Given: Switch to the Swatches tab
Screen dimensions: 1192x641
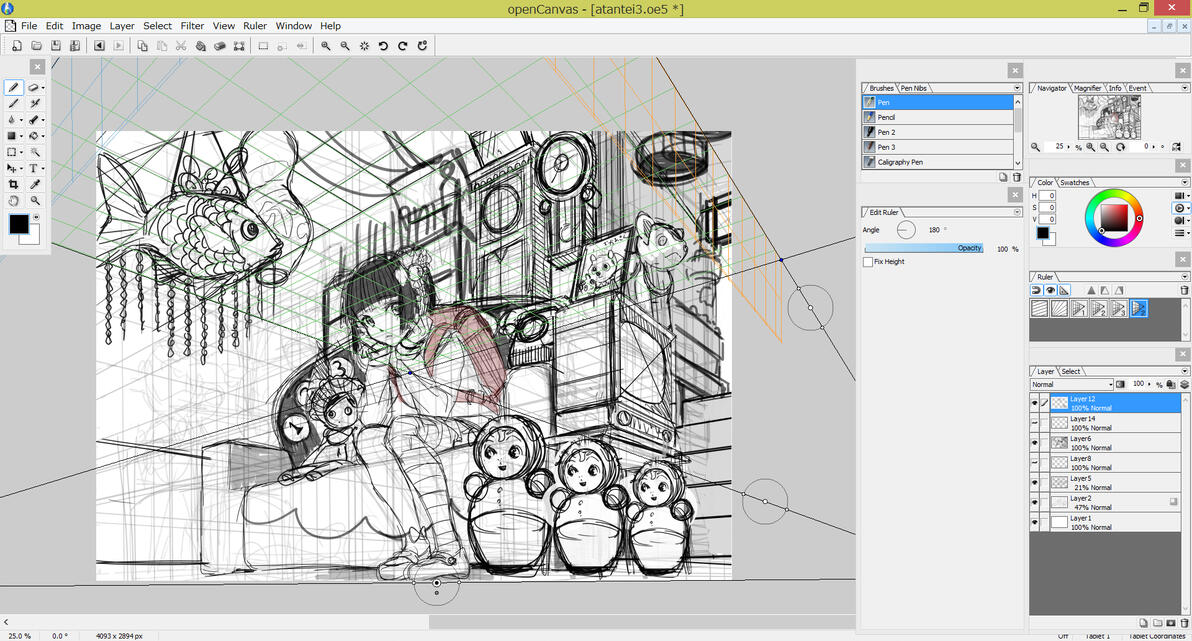Looking at the screenshot, I should click(1075, 183).
